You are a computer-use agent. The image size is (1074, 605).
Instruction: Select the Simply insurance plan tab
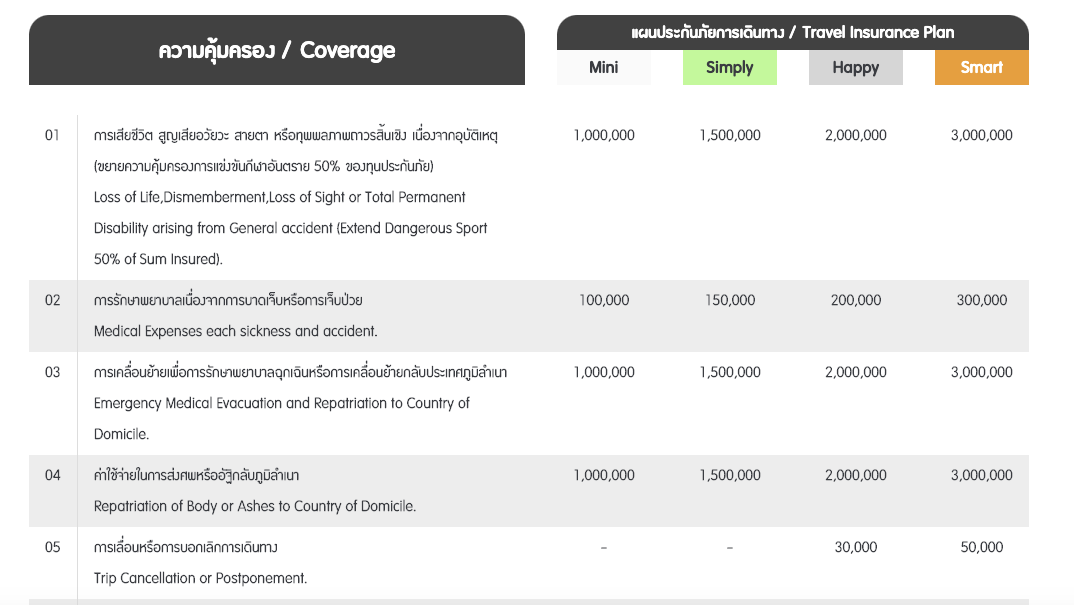click(729, 67)
